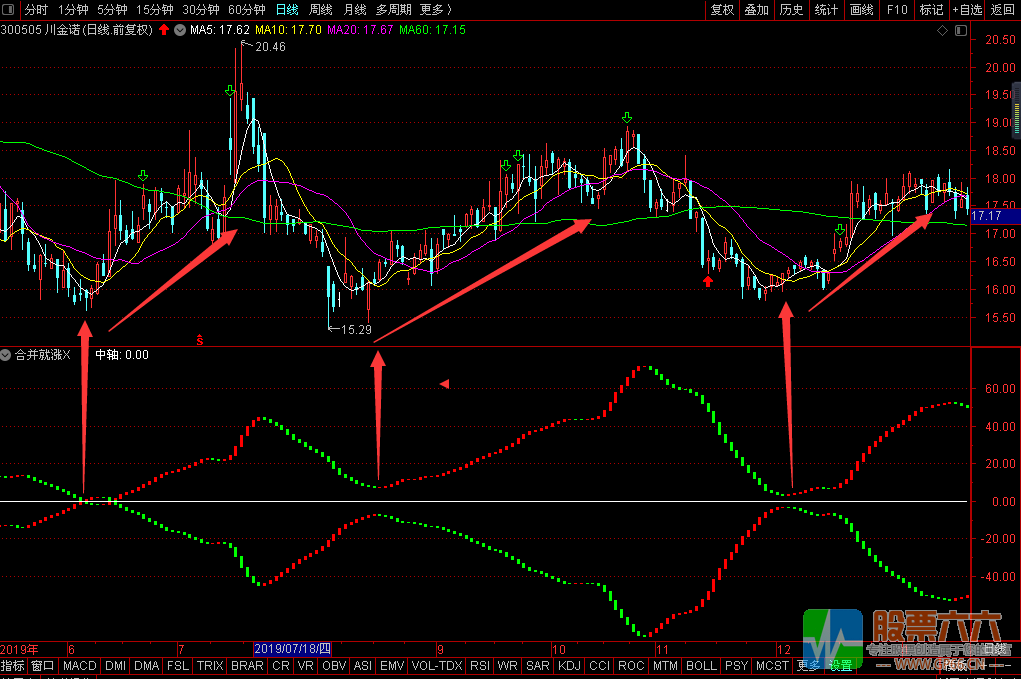This screenshot has height=679, width=1021.
Task: Click the green MA60: 17.15 label
Action: (x=432, y=30)
